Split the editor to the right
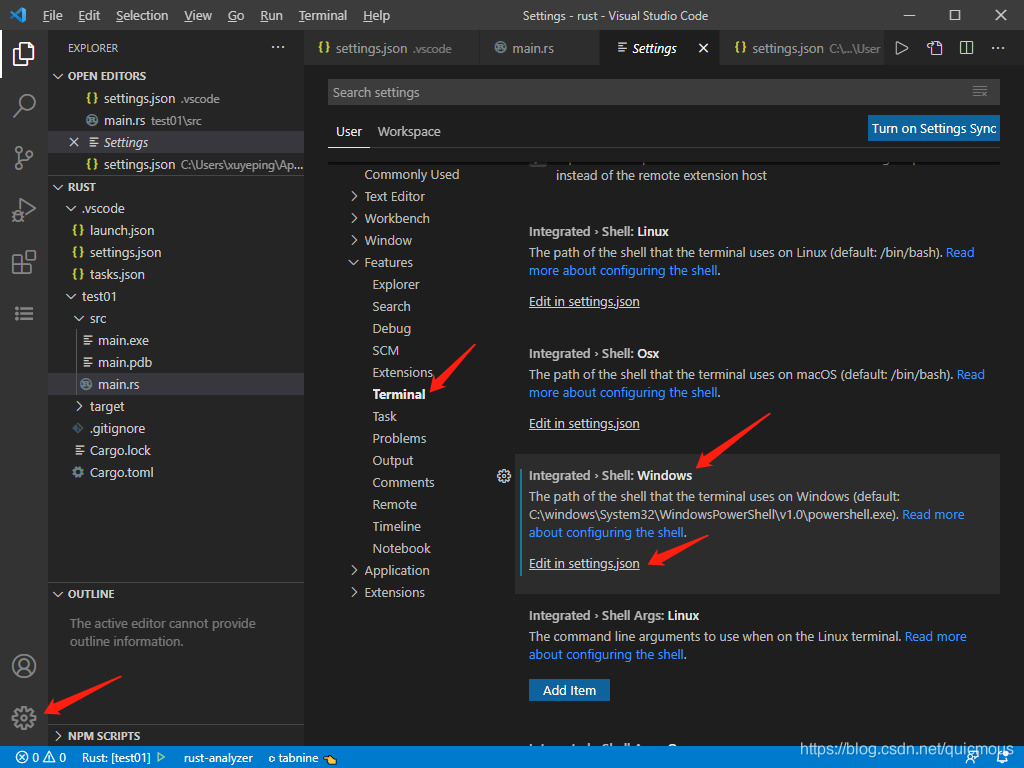Screen dimensions: 1024x768 (x=967, y=48)
